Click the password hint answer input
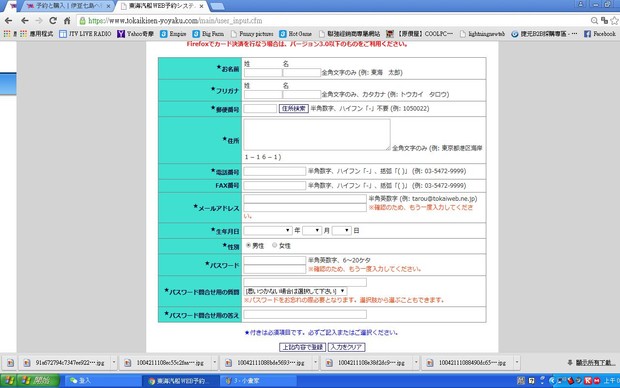Screen dimensions: 620x388 click(305, 314)
